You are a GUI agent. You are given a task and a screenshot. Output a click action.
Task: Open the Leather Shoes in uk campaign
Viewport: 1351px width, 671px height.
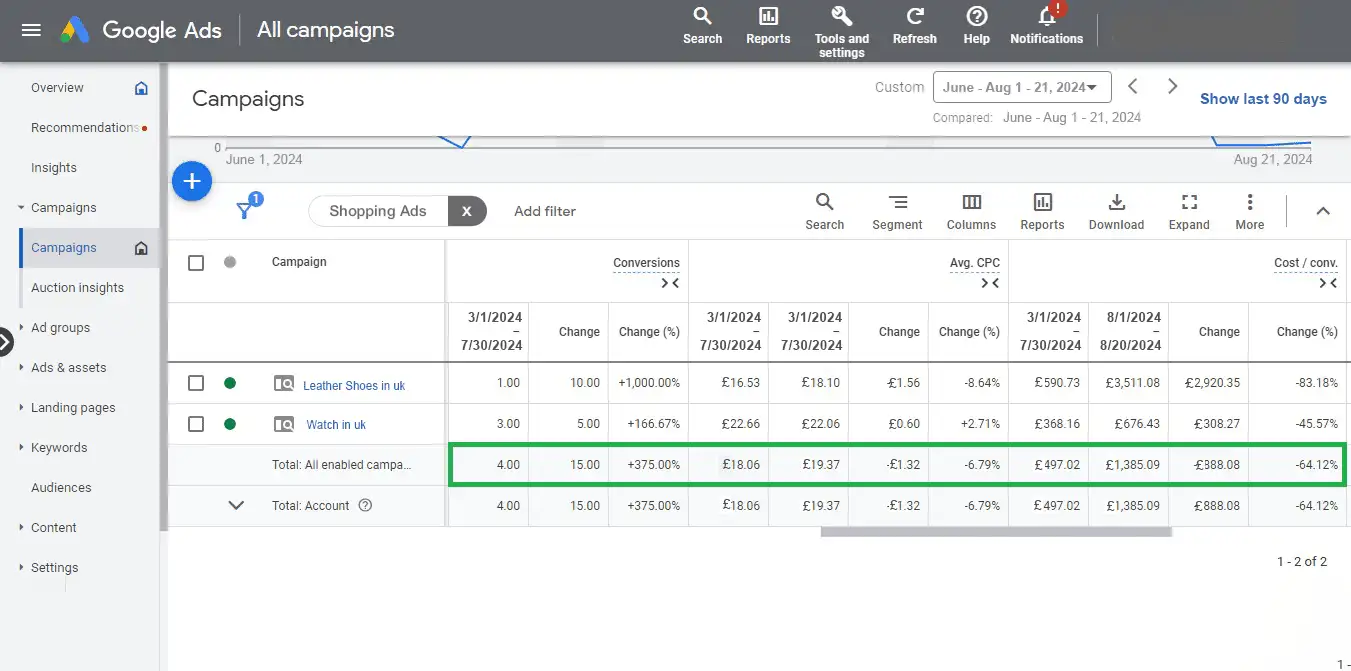pyautogui.click(x=354, y=385)
